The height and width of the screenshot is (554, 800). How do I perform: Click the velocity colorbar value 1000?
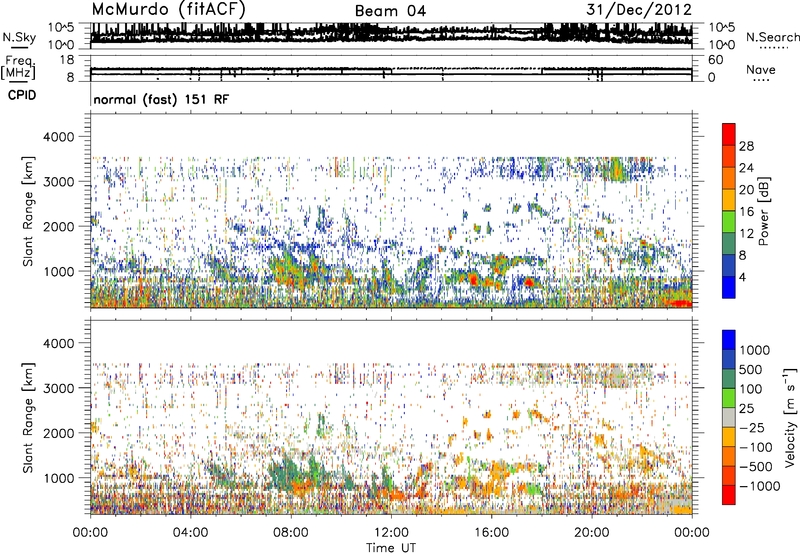coord(755,350)
